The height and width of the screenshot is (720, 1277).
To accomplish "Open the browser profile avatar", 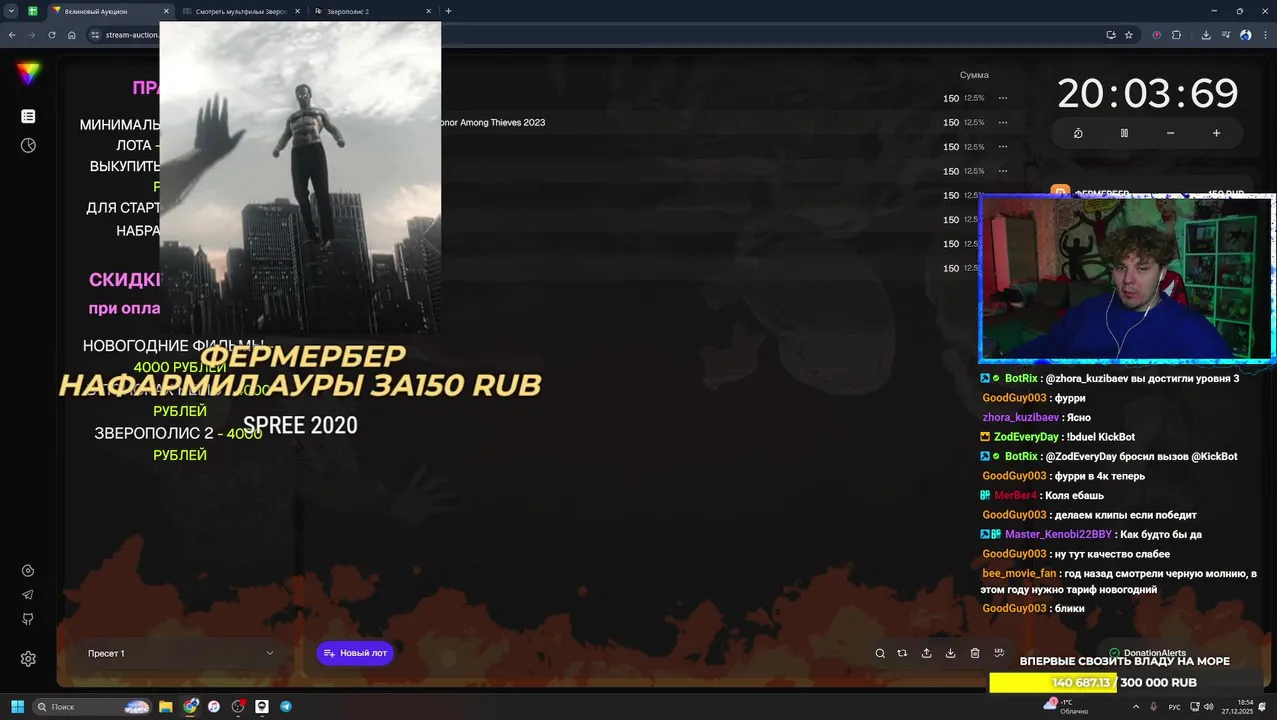I will click(x=1245, y=35).
